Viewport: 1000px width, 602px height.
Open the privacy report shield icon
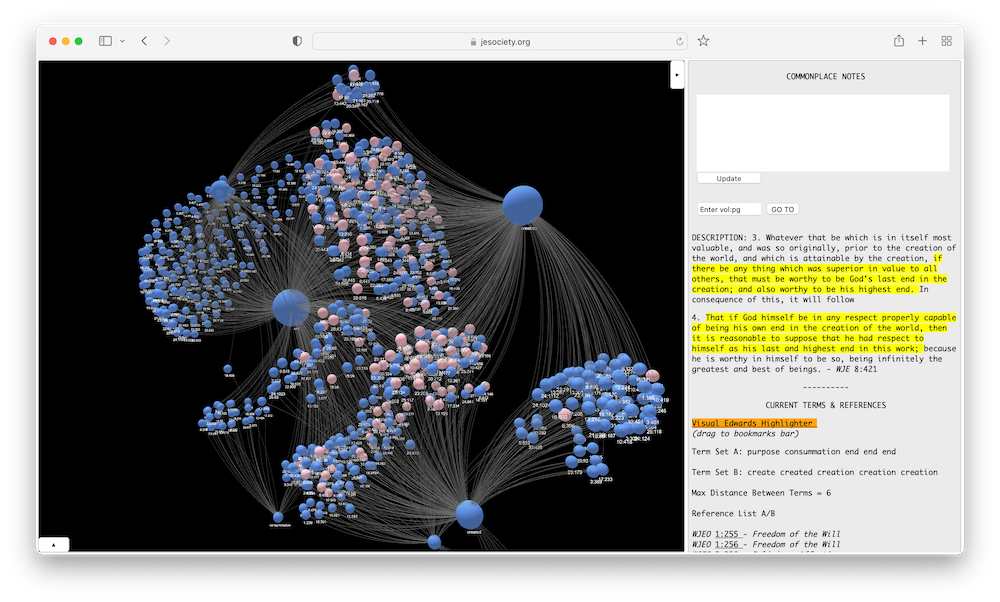pos(297,41)
